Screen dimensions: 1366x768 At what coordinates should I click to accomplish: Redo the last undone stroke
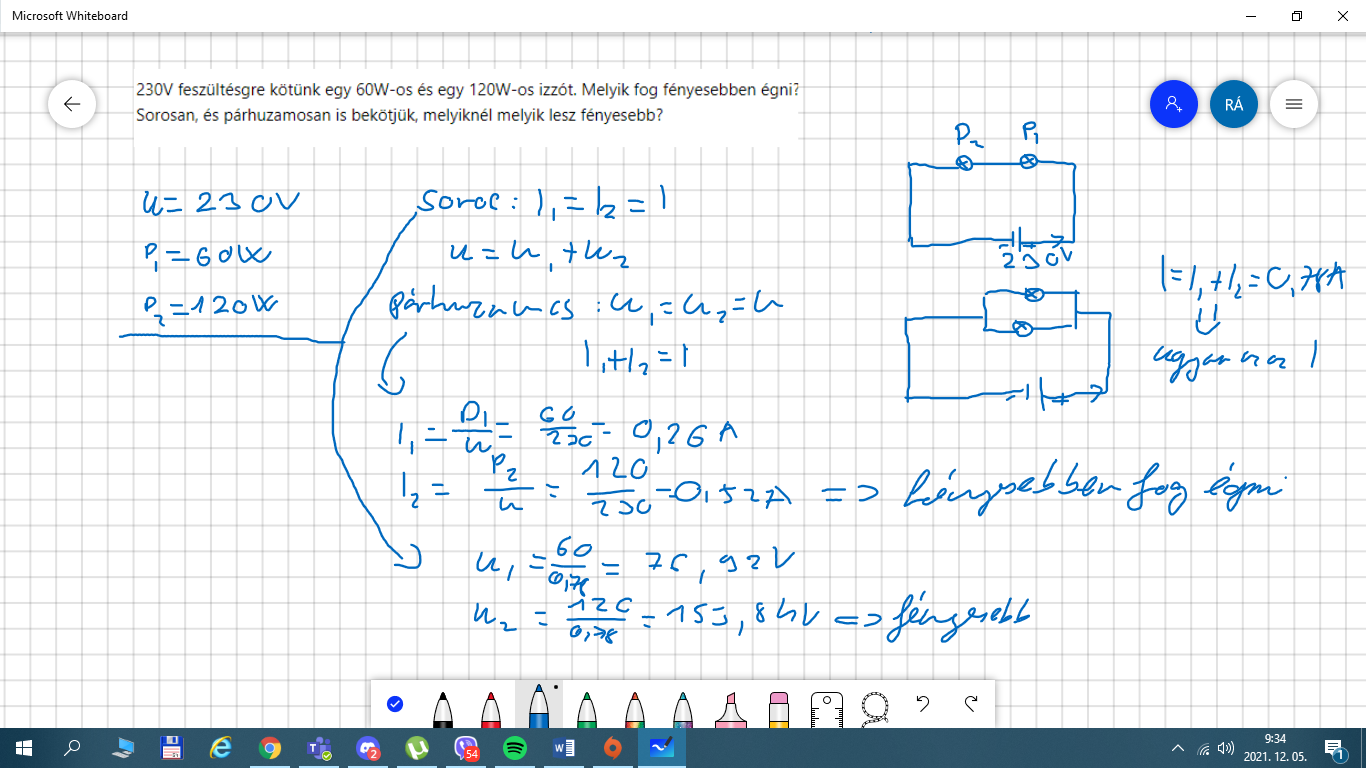971,704
